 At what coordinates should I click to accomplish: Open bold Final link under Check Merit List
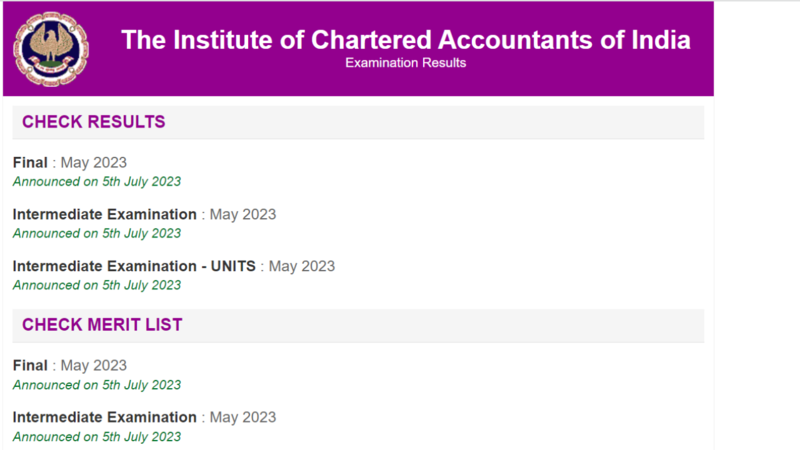pos(30,365)
